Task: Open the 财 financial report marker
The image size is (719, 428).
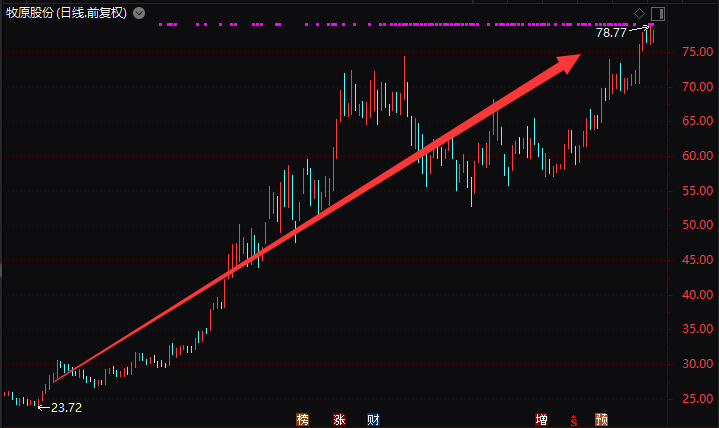Action: coord(373,419)
